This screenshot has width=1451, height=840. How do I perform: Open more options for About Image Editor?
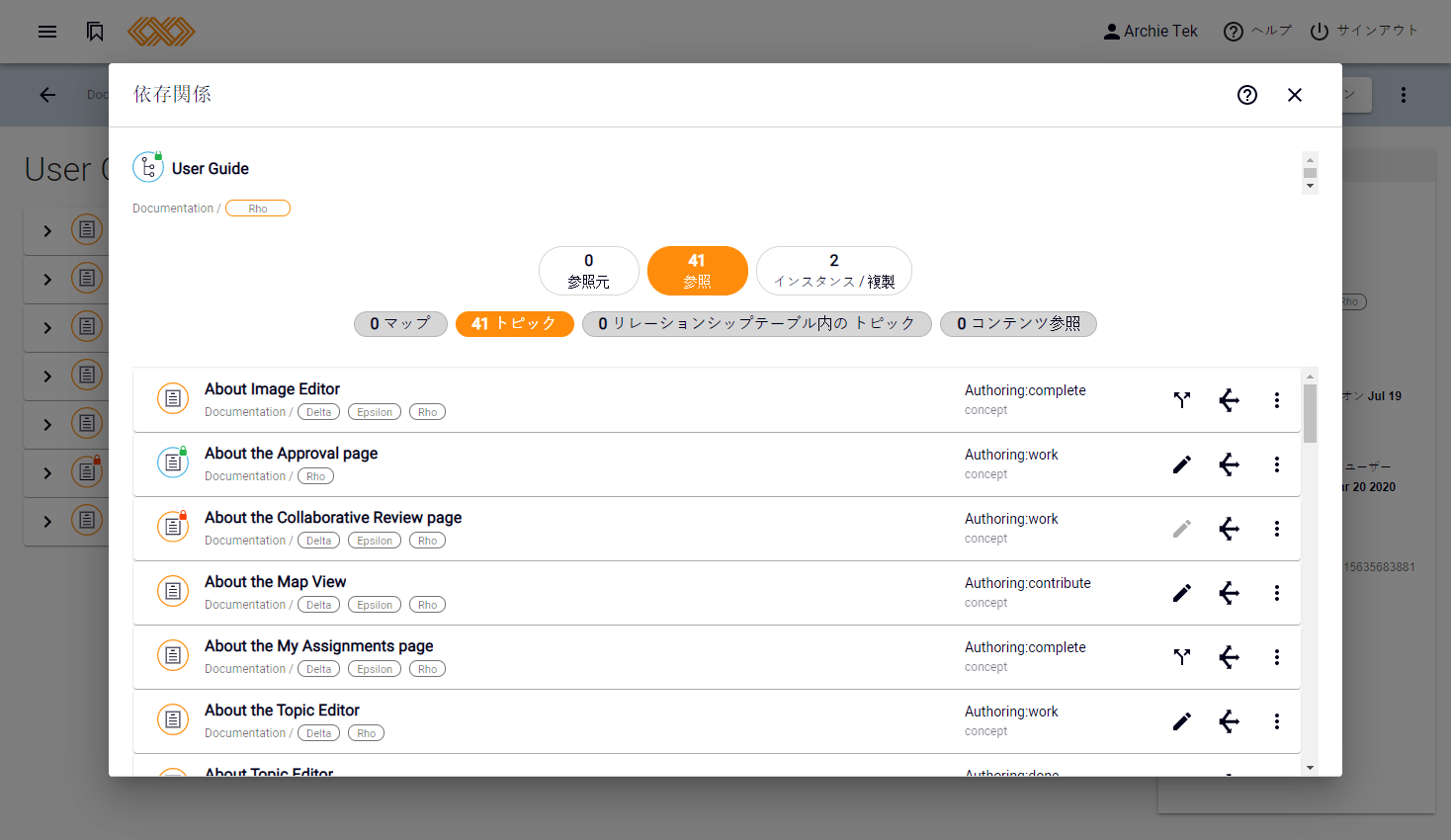[x=1277, y=400]
